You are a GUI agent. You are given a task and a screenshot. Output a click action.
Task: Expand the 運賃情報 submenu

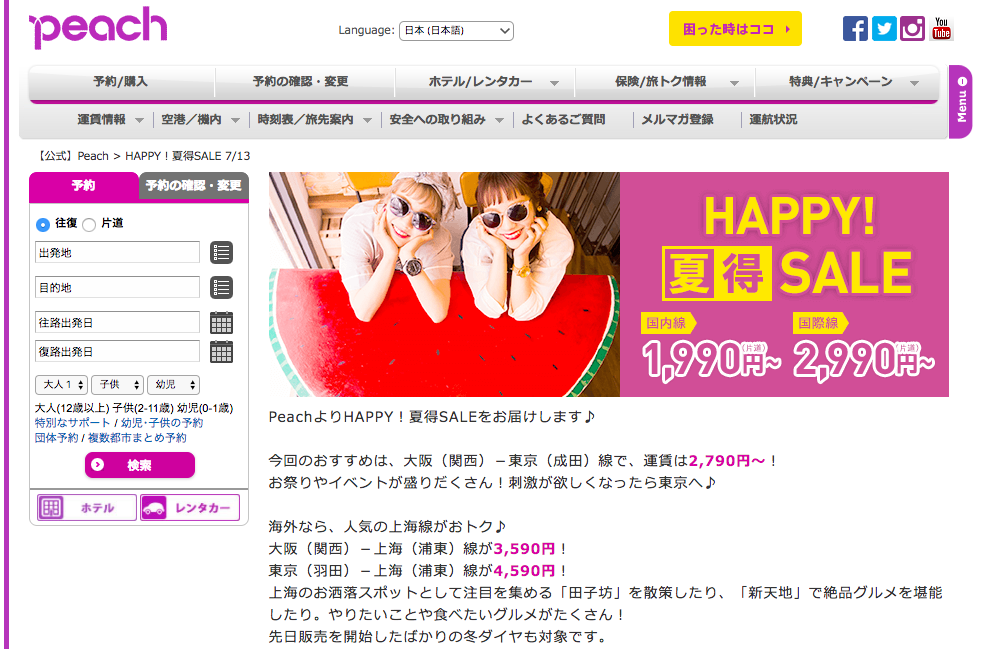[110, 120]
